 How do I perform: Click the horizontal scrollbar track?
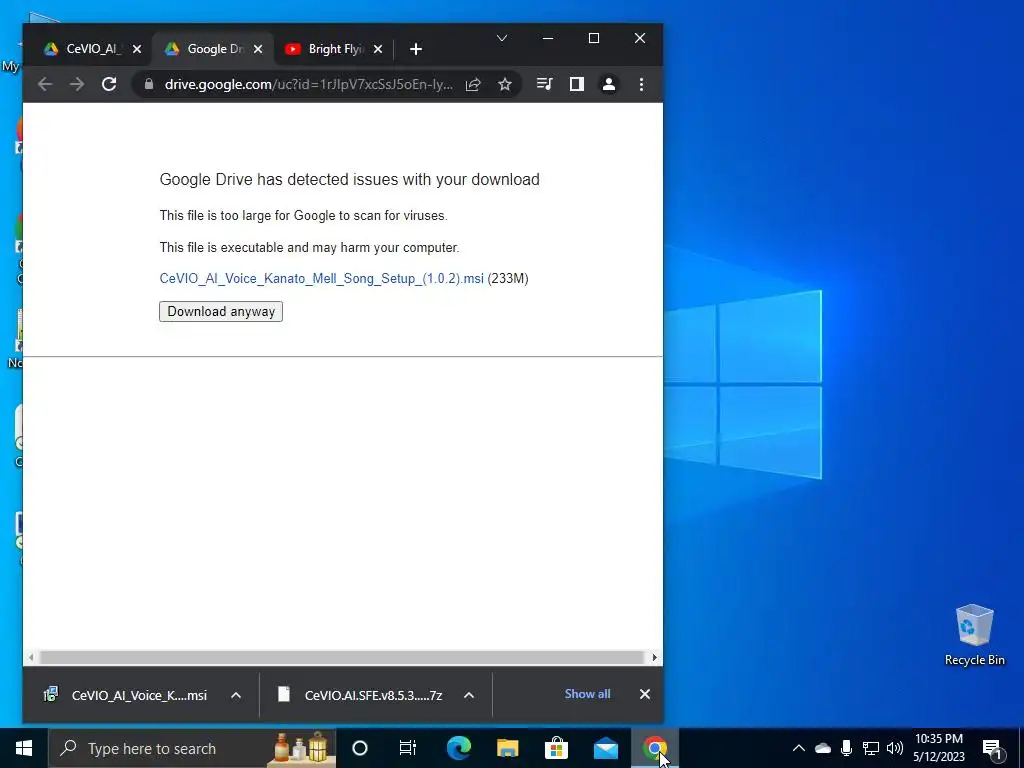[x=342, y=658]
